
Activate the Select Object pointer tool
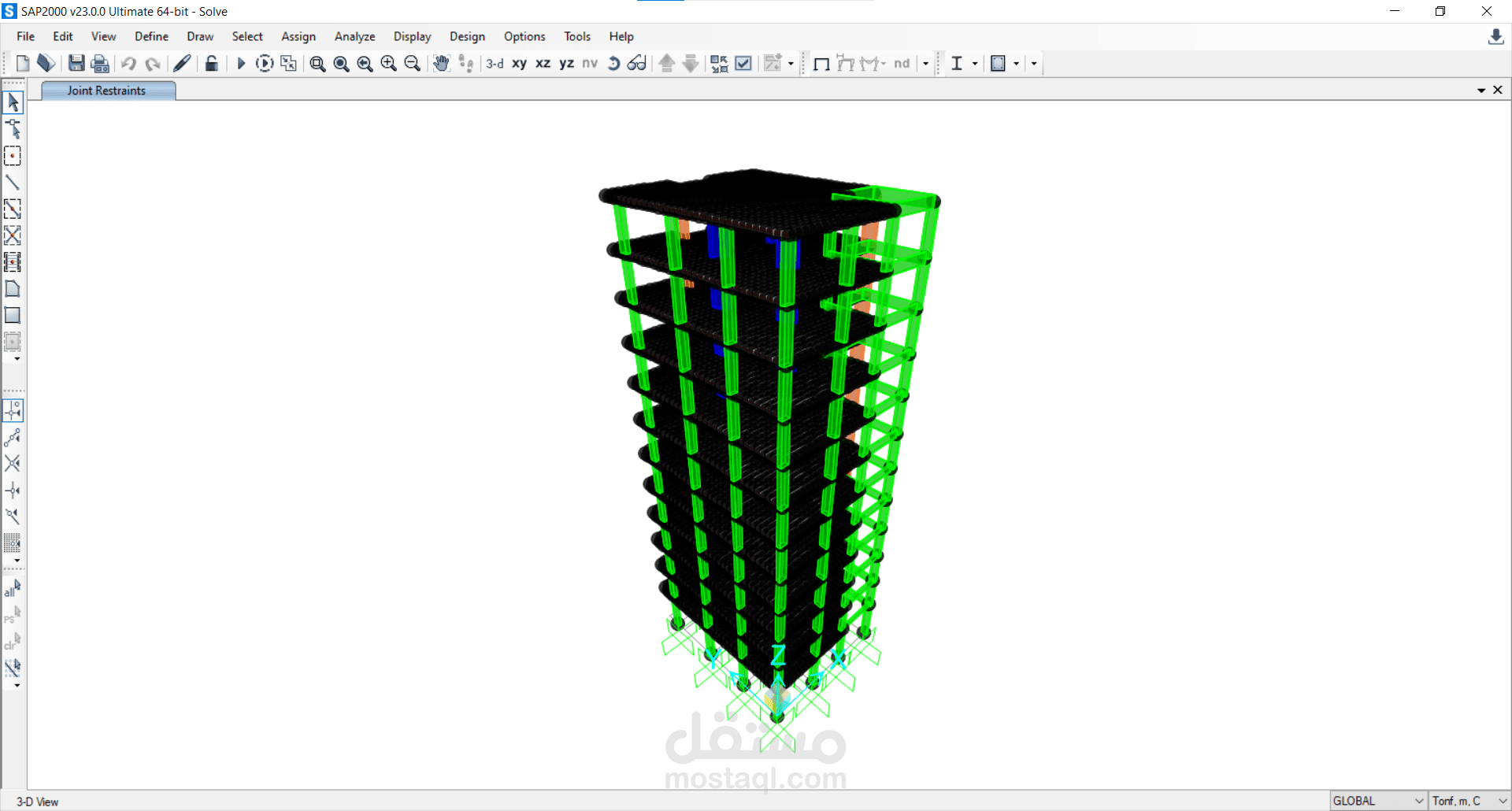[x=13, y=102]
